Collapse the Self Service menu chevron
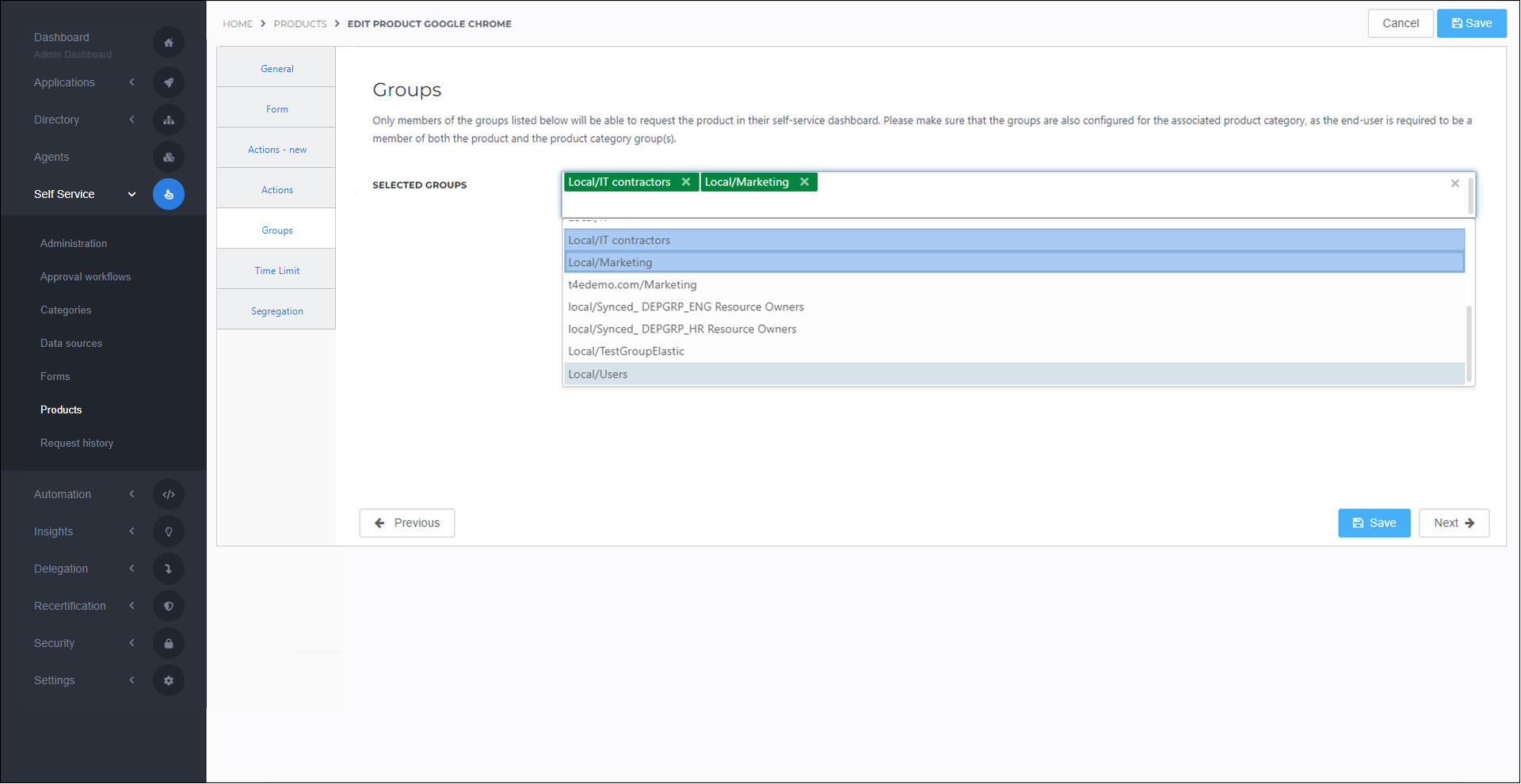Screen dimensions: 1521x784 tap(132, 194)
